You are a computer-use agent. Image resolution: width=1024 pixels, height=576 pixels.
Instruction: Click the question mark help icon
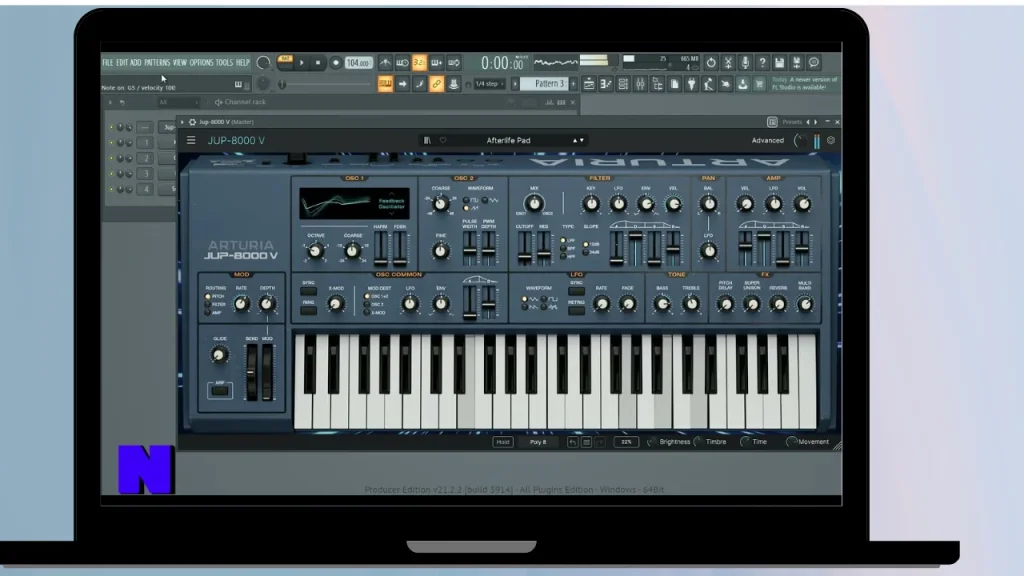(761, 63)
